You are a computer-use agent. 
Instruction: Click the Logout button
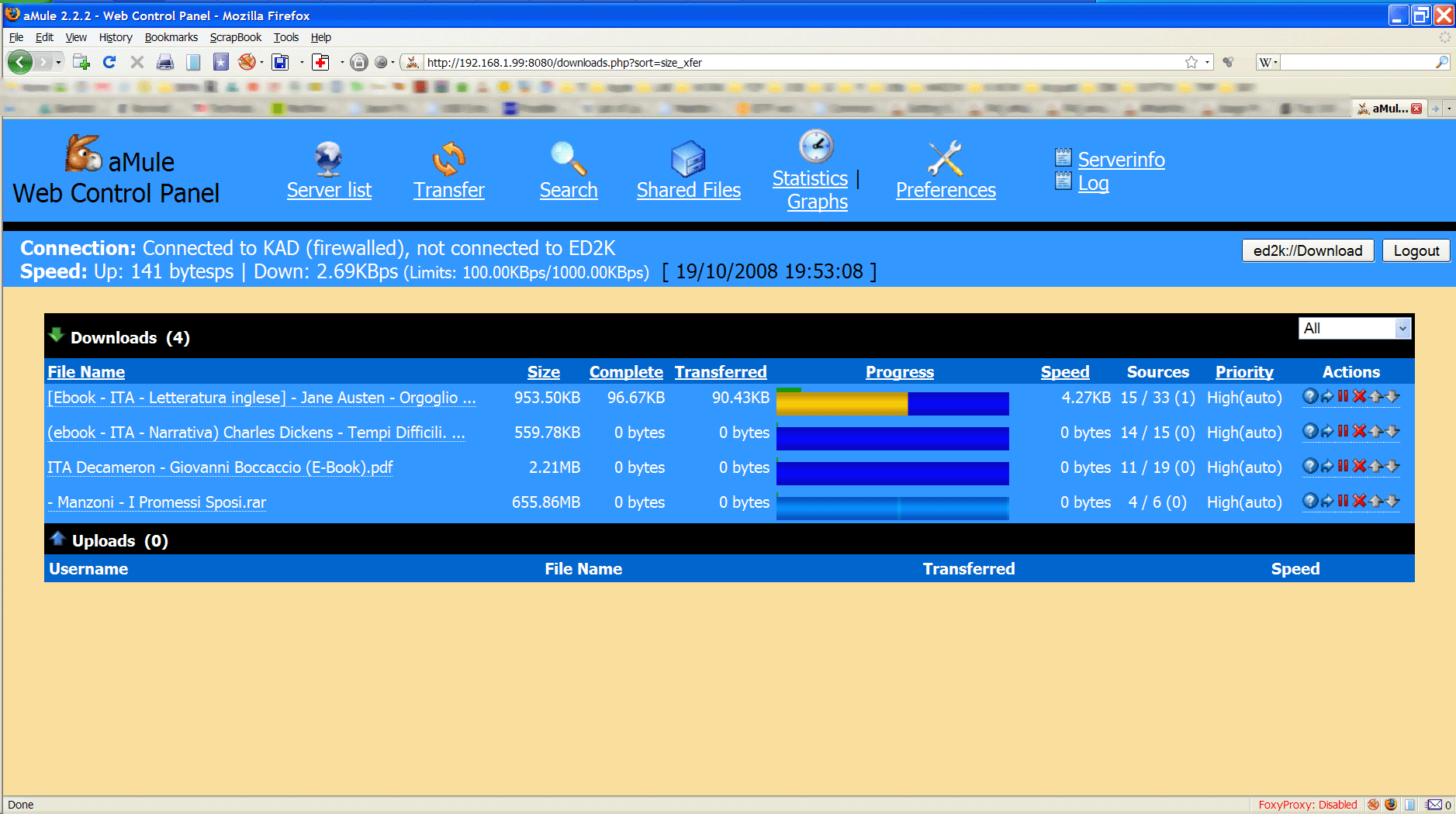tap(1416, 250)
